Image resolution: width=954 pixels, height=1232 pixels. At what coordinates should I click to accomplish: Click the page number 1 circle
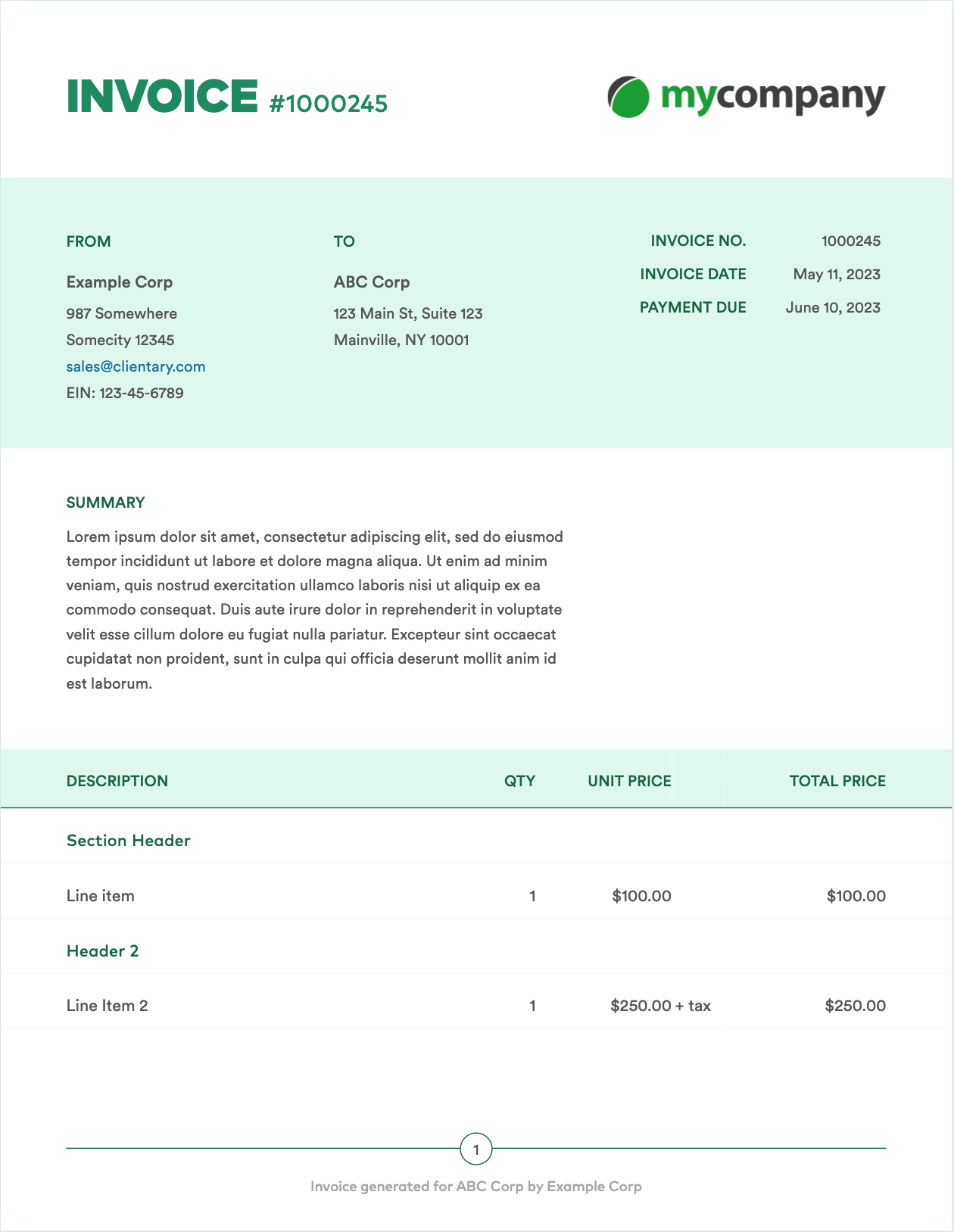point(476,1150)
